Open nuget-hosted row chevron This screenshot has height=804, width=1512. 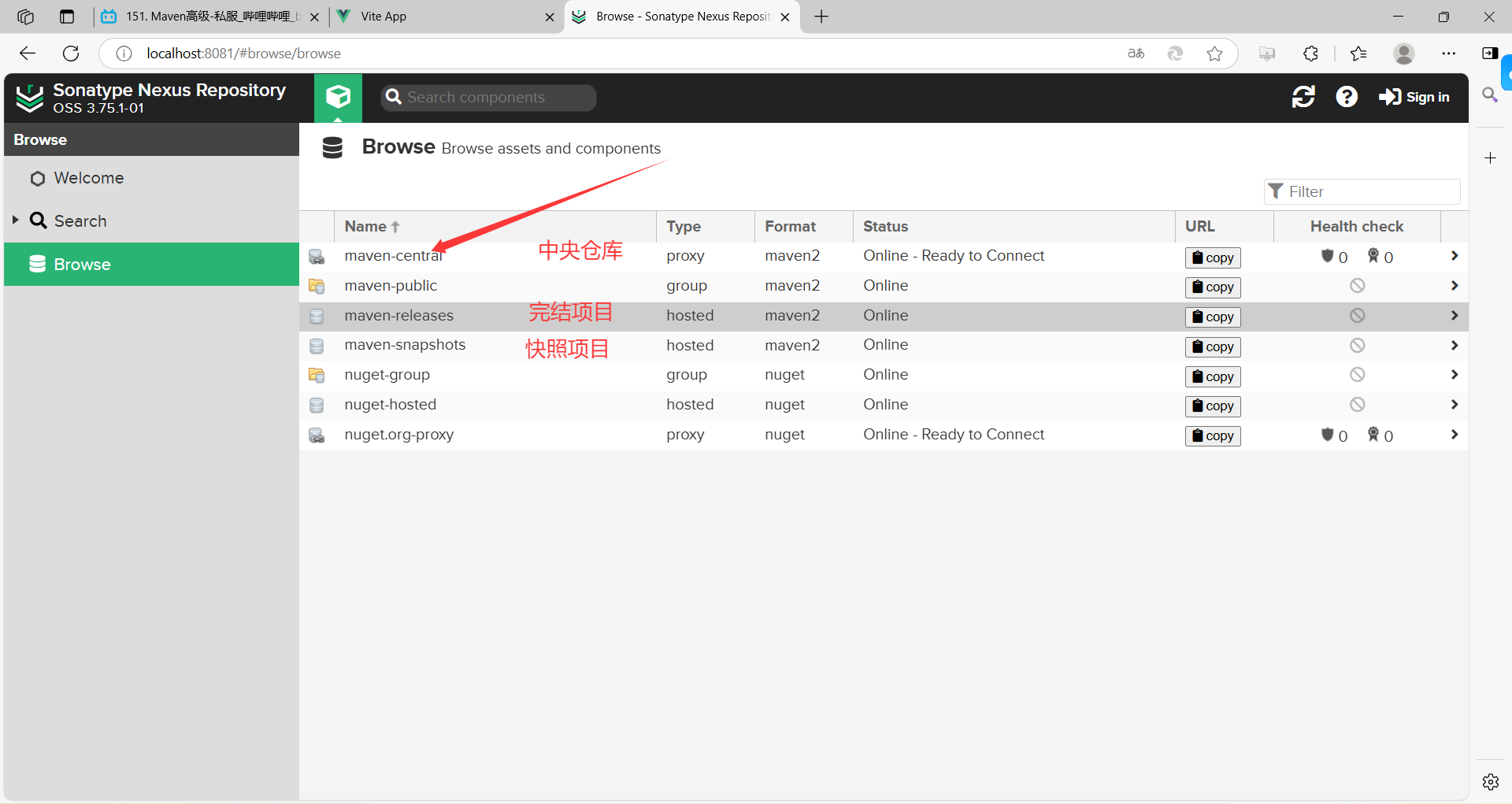1455,405
